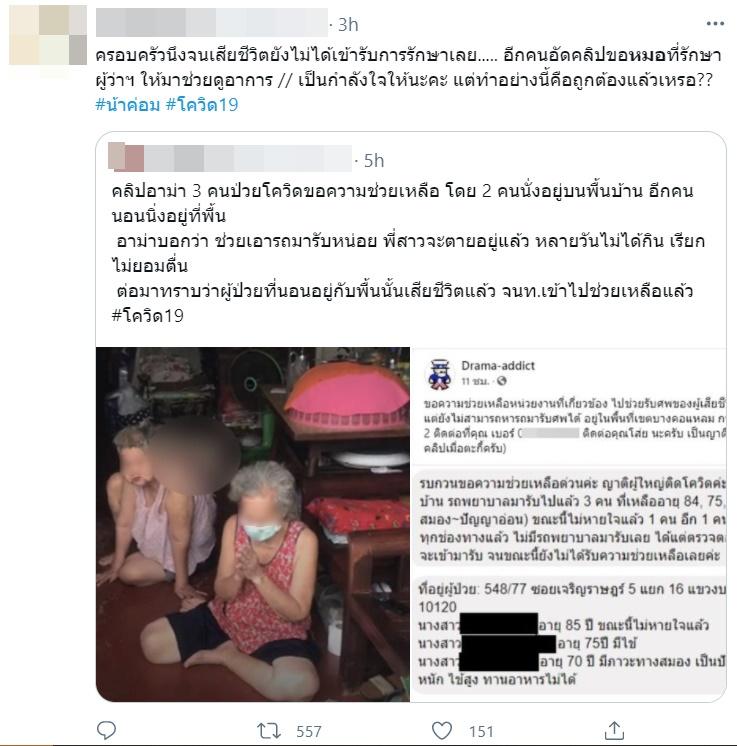Open the tweet author's profile avatar
The height and width of the screenshot is (746, 737).
[48, 35]
